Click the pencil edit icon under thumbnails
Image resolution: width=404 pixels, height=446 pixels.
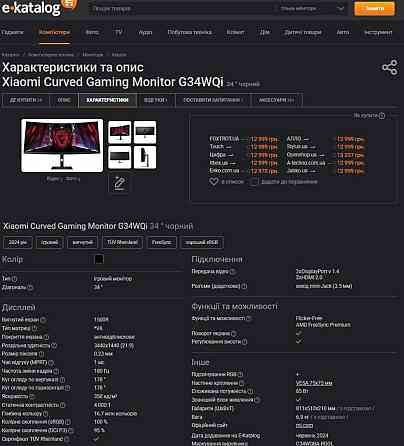coord(119,183)
